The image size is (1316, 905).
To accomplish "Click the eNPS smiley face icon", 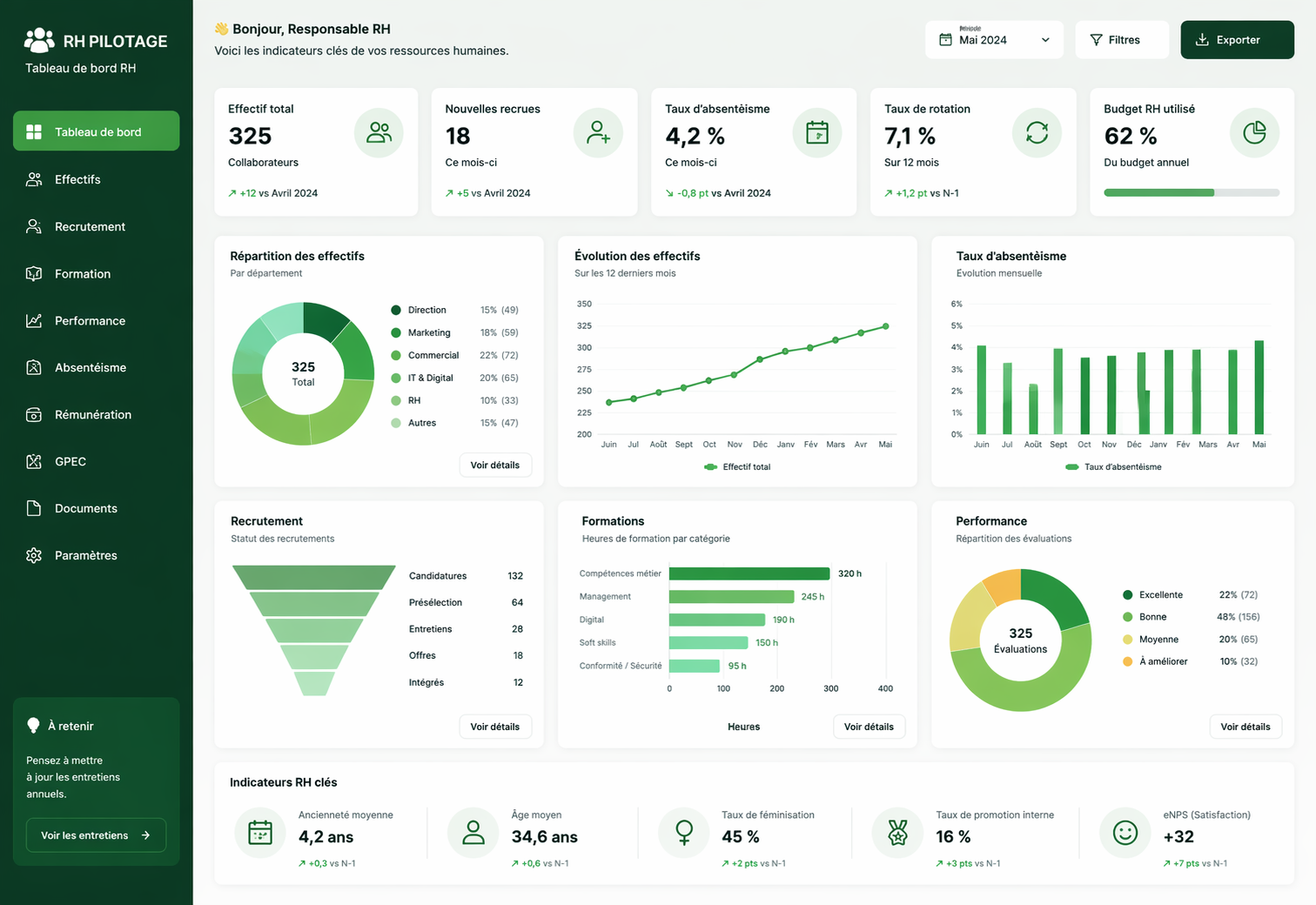I will (1125, 833).
